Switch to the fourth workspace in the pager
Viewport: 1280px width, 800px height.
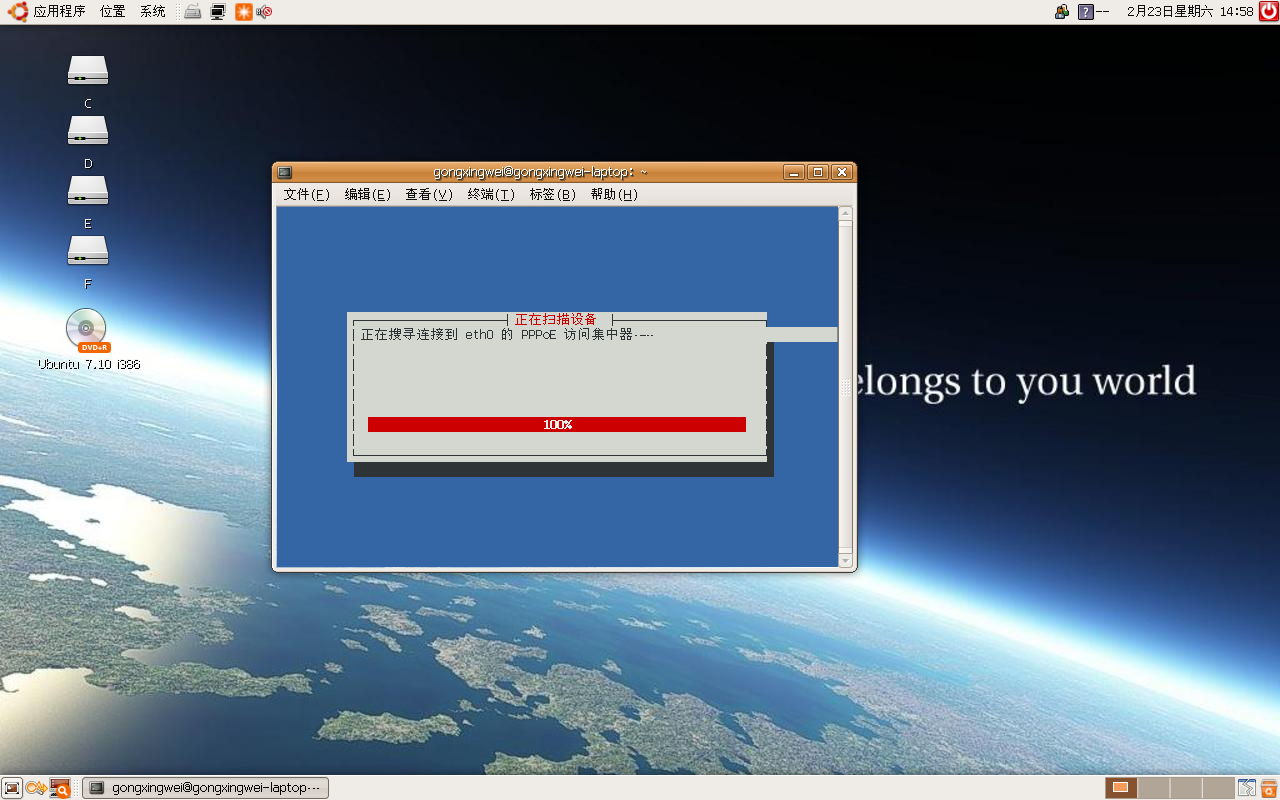pyautogui.click(x=1218, y=788)
